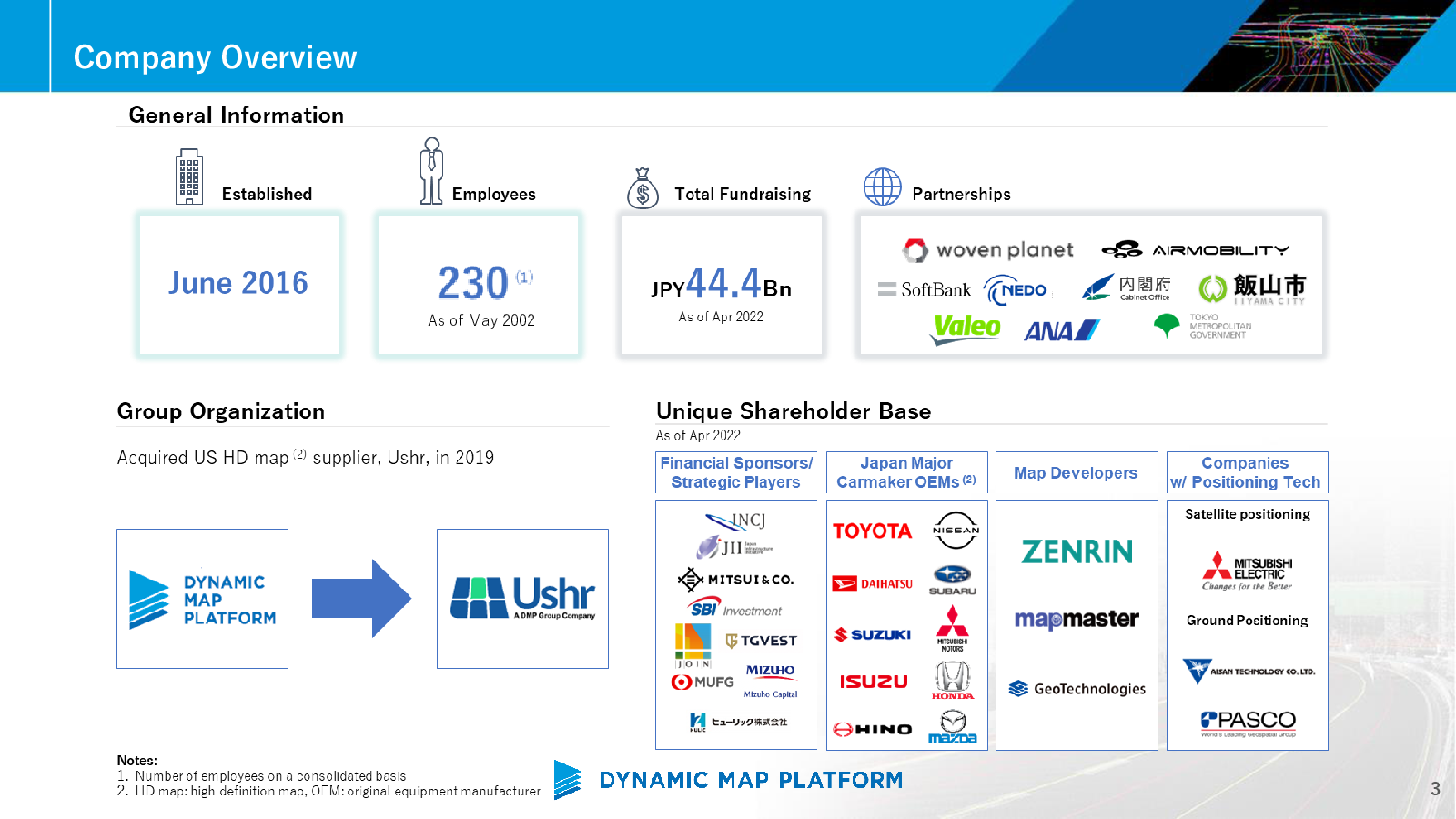Click the June 2016 established box
The image size is (1456, 819).
click(238, 284)
